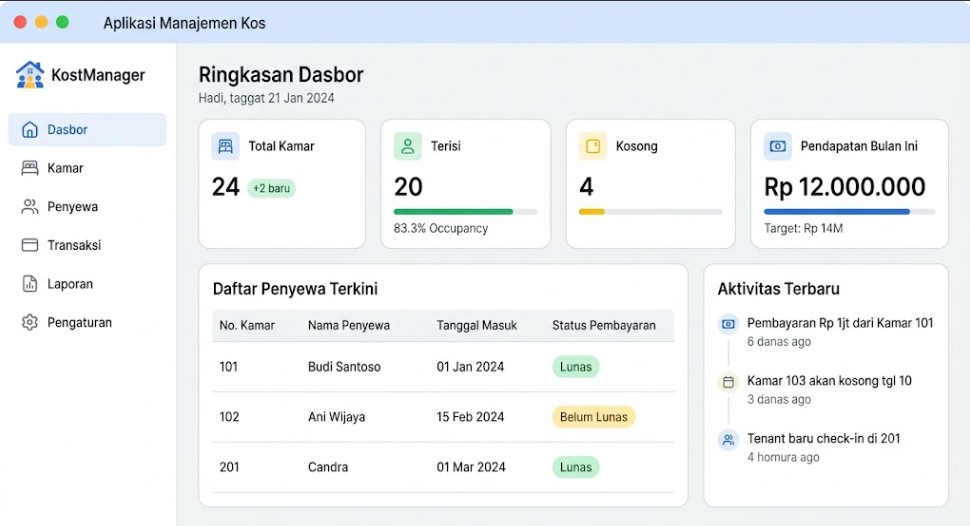Click the calendar icon beside Kamar 103 activity
Image resolution: width=970 pixels, height=526 pixels.
point(729,382)
